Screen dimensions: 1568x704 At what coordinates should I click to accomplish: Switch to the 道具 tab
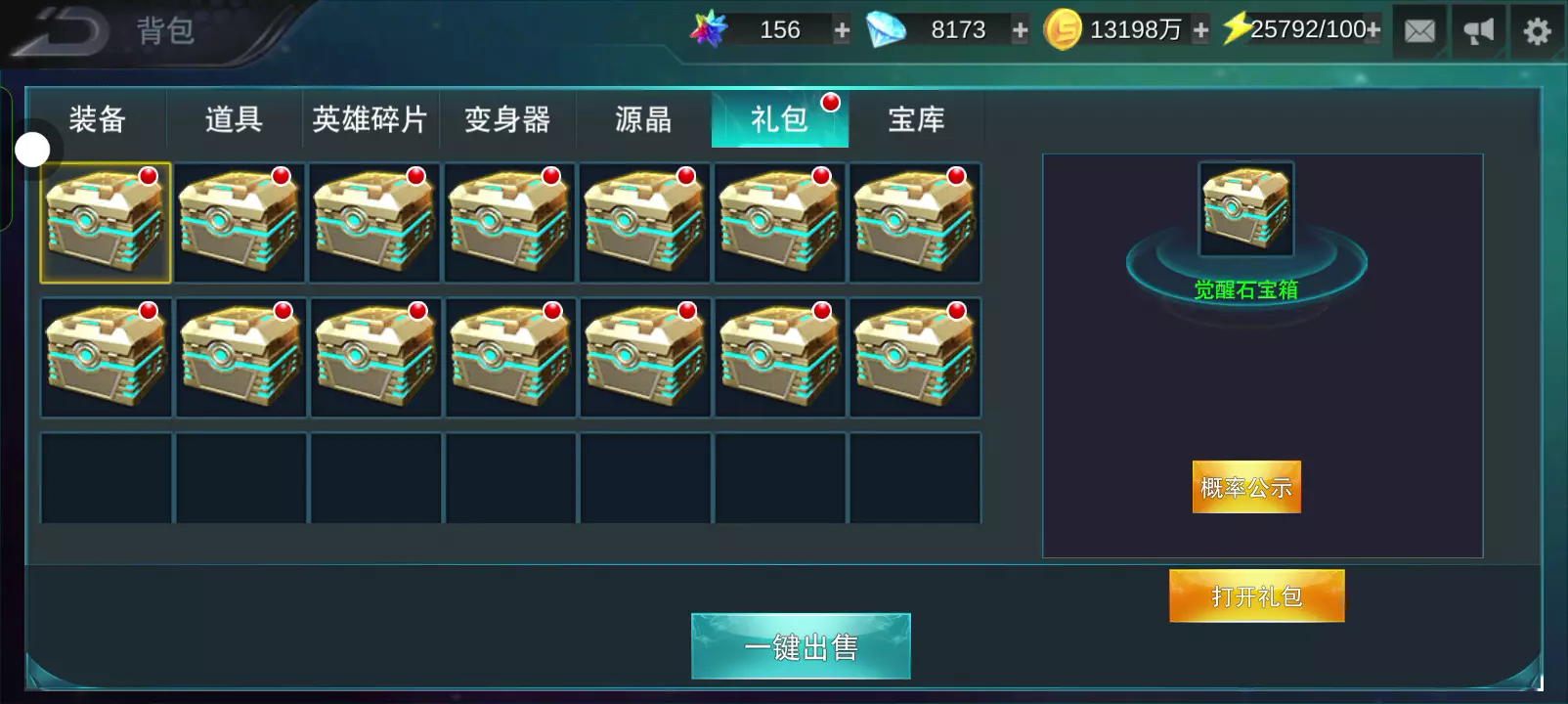tap(234, 119)
